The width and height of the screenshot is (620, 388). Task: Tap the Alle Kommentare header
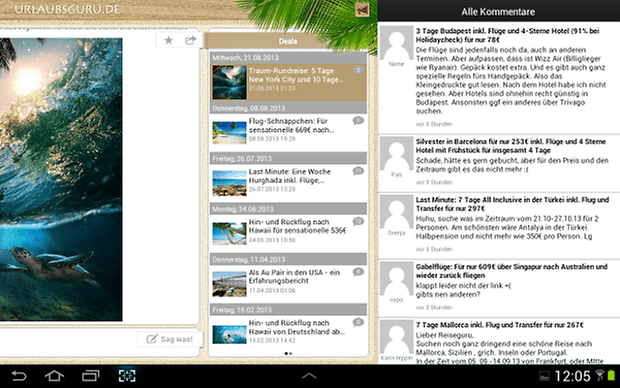click(x=498, y=11)
